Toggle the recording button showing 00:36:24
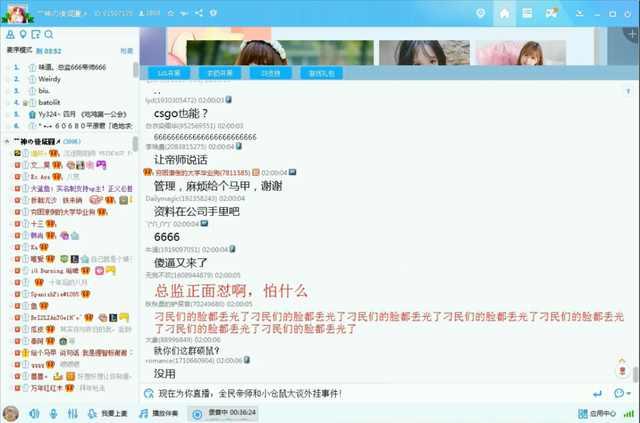Viewport: 640px width, 423px height. [225, 413]
